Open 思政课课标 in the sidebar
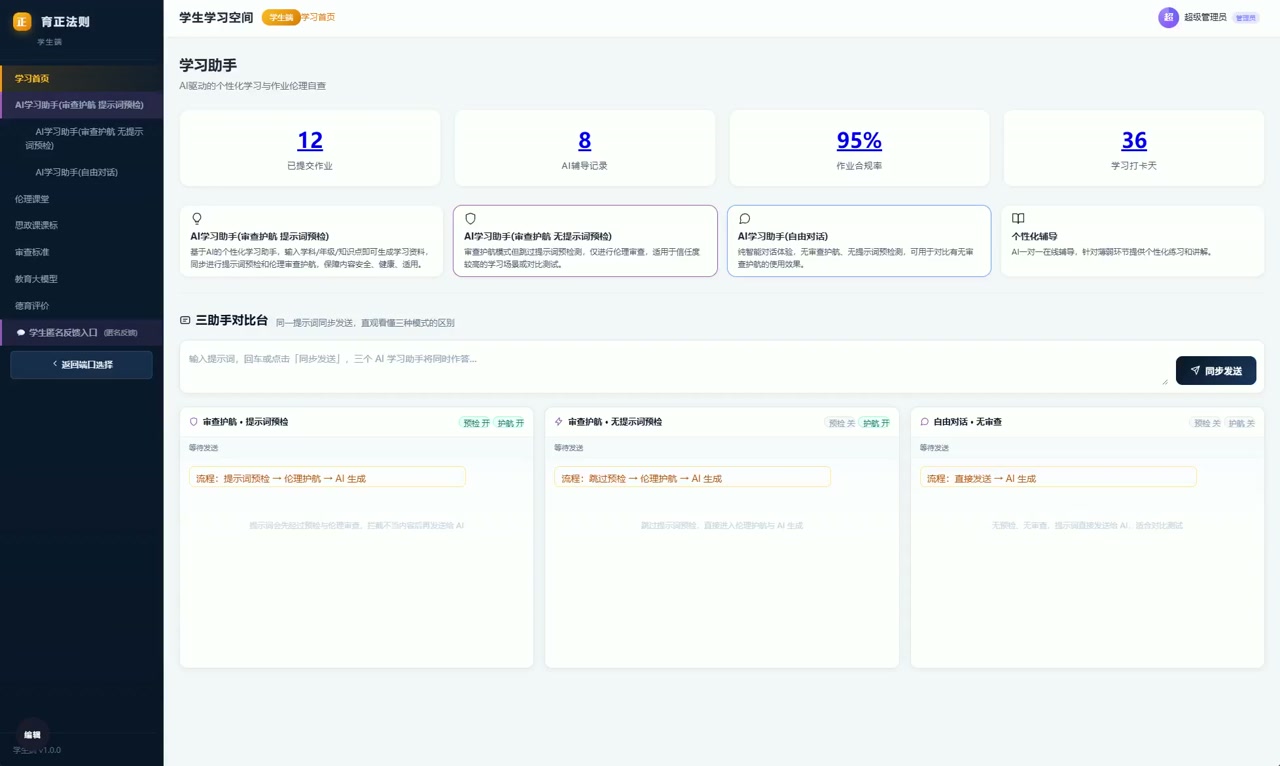Screen dimensions: 1280x766 pos(82,225)
